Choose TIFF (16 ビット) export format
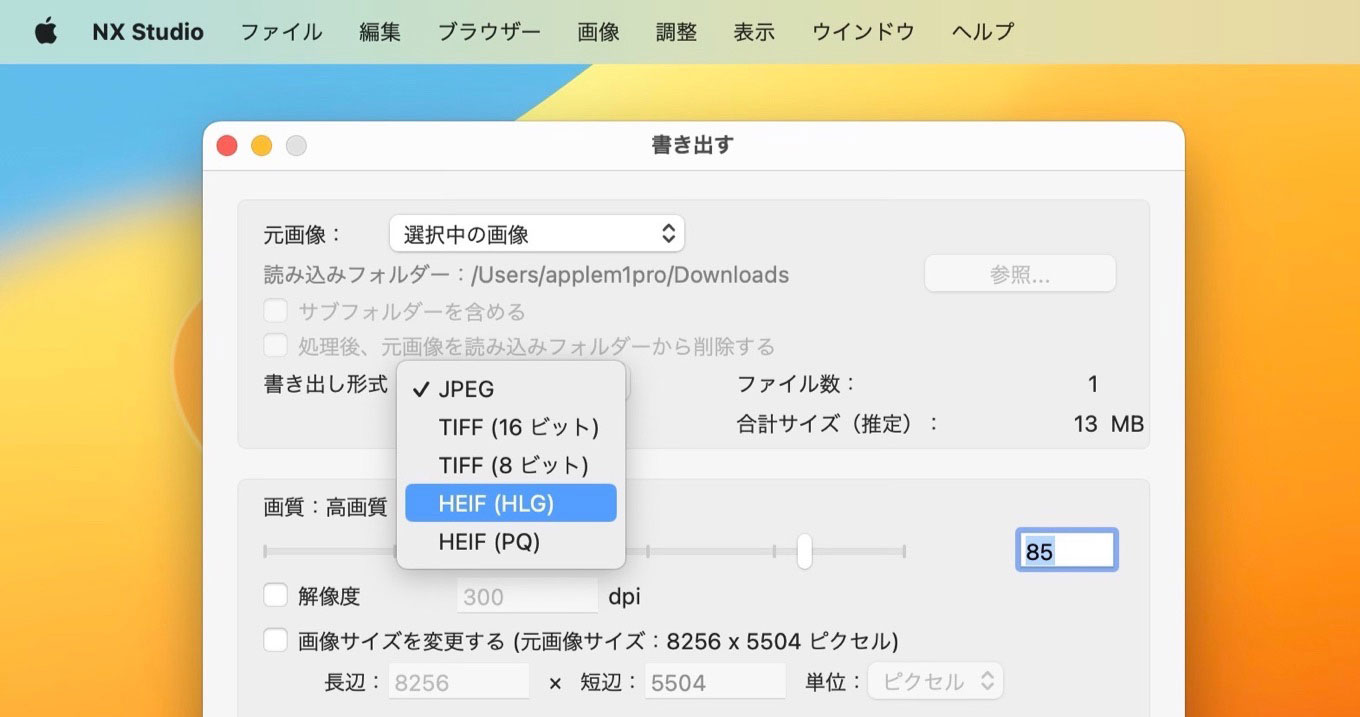 coord(511,427)
